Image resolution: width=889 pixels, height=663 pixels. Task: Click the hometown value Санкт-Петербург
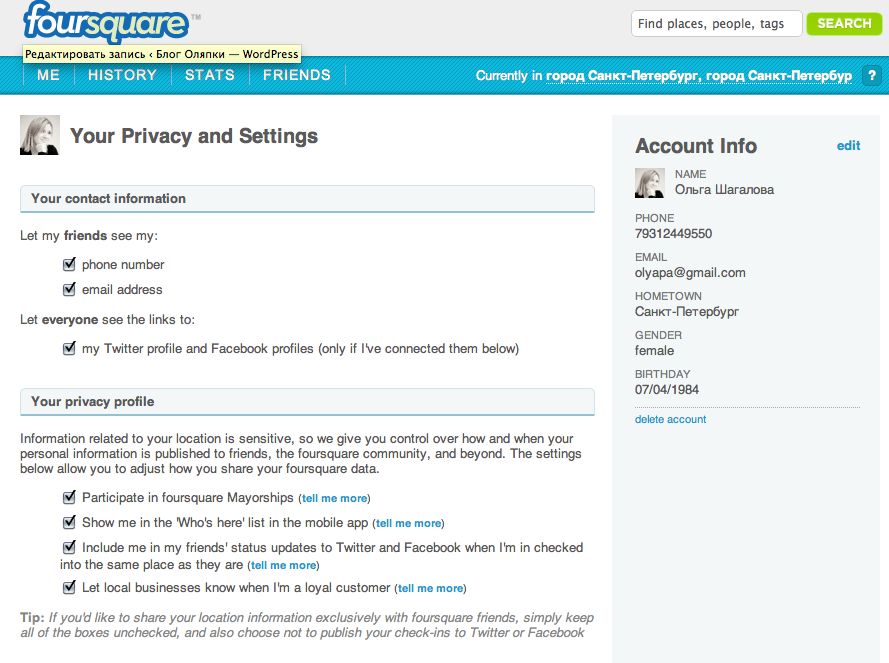pyautogui.click(x=687, y=311)
